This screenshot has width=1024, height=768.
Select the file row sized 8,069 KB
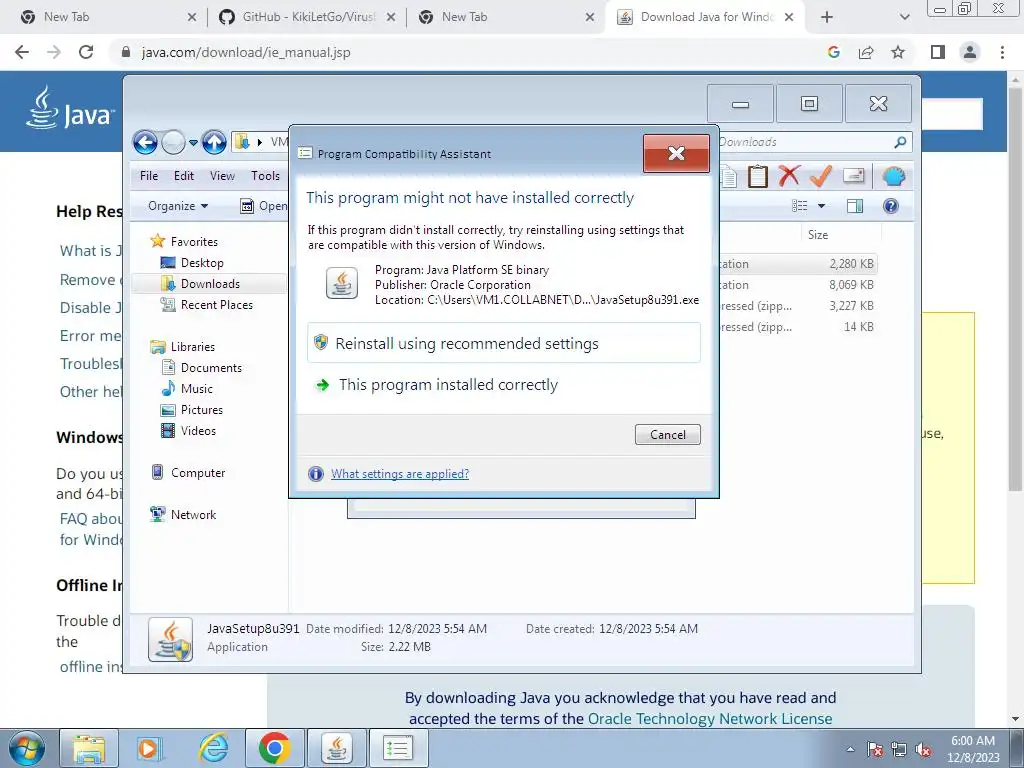click(797, 284)
